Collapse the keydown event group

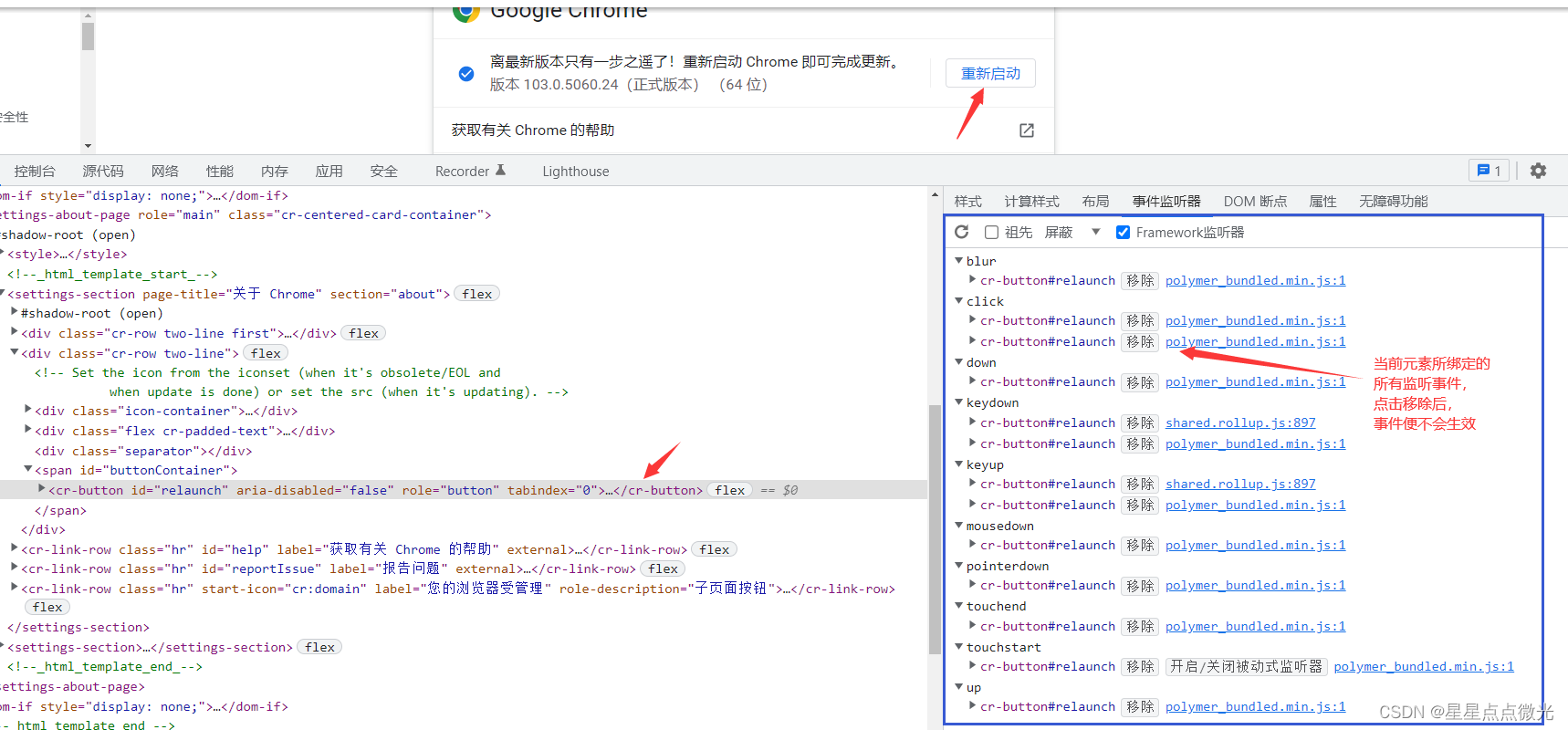click(x=958, y=402)
